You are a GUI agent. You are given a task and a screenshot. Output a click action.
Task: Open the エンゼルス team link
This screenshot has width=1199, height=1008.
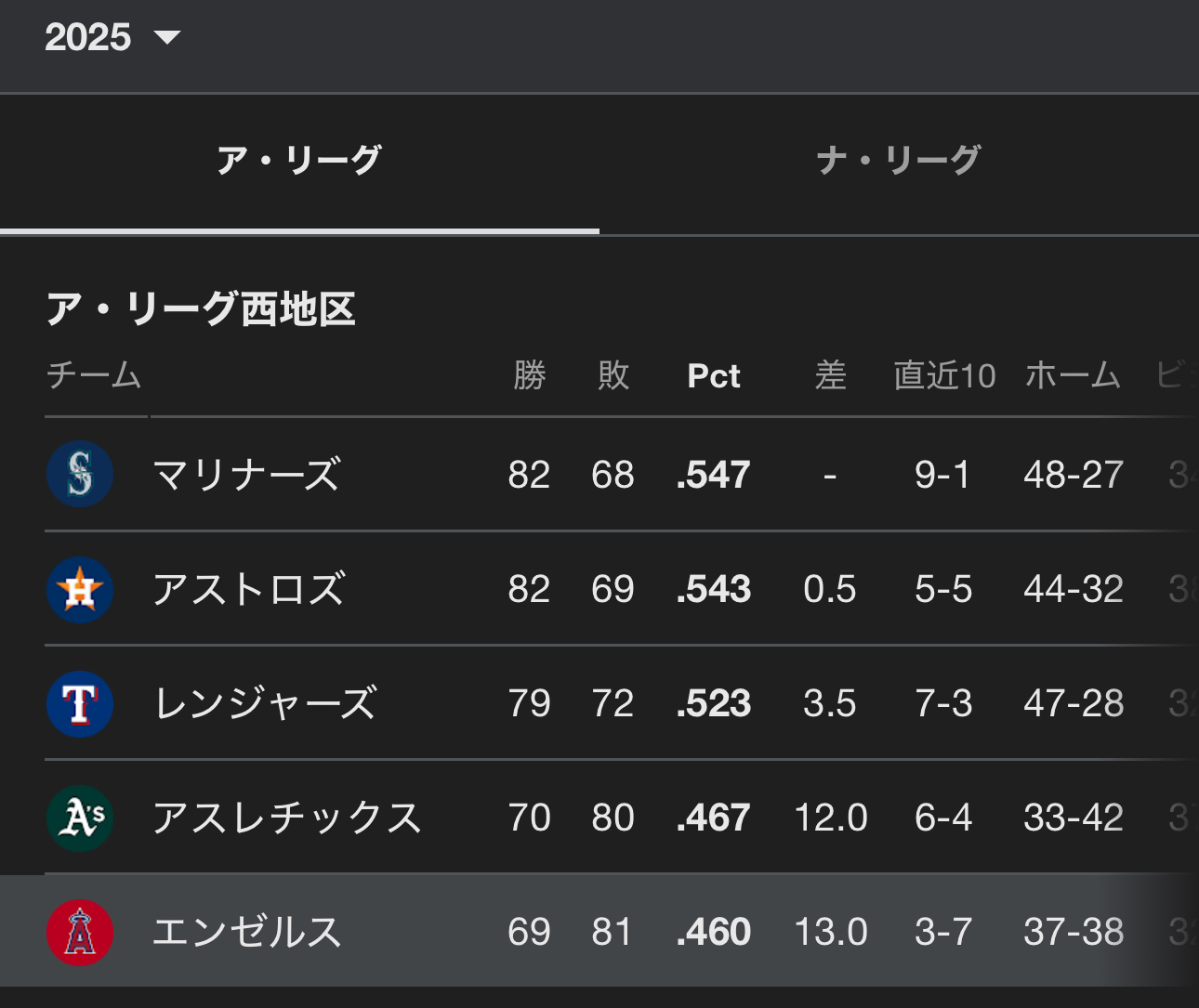pos(247,932)
